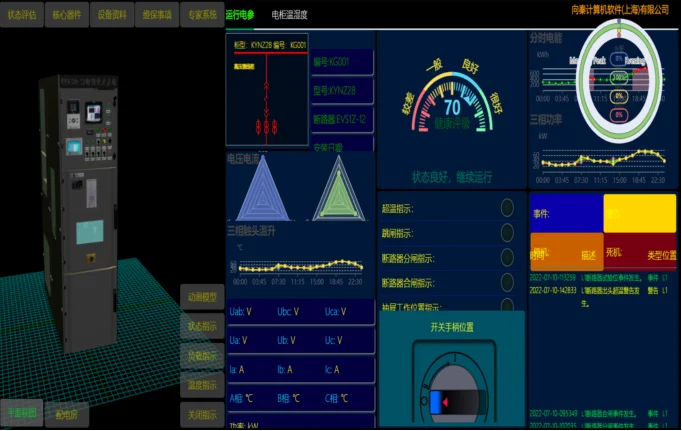682x431 pixels.
Task: Click the B相: ℃ temperature reading
Action: tap(288, 398)
